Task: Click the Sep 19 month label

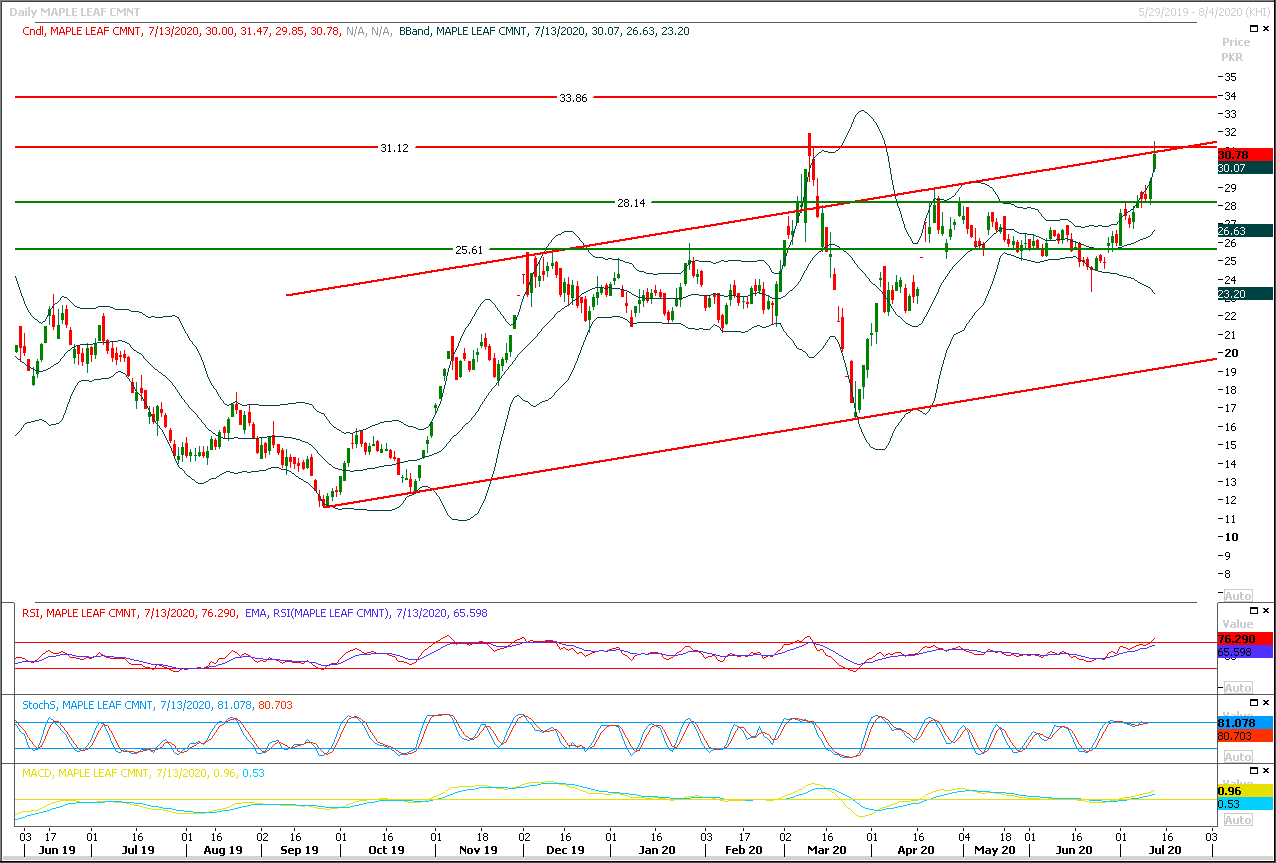Action: point(300,850)
